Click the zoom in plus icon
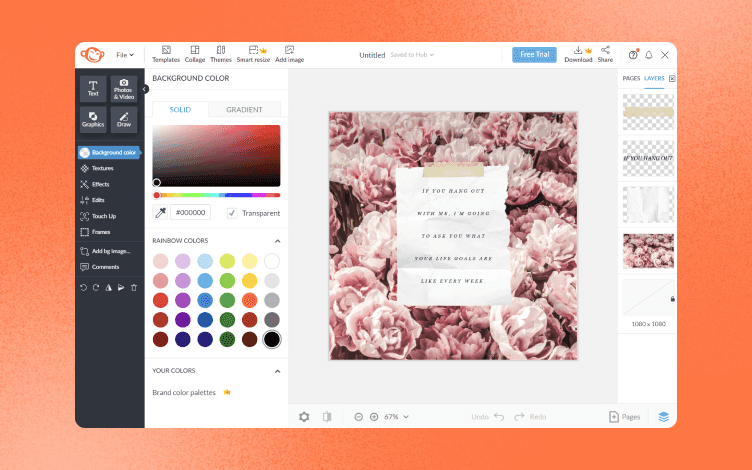This screenshot has height=470, width=752. (x=374, y=417)
